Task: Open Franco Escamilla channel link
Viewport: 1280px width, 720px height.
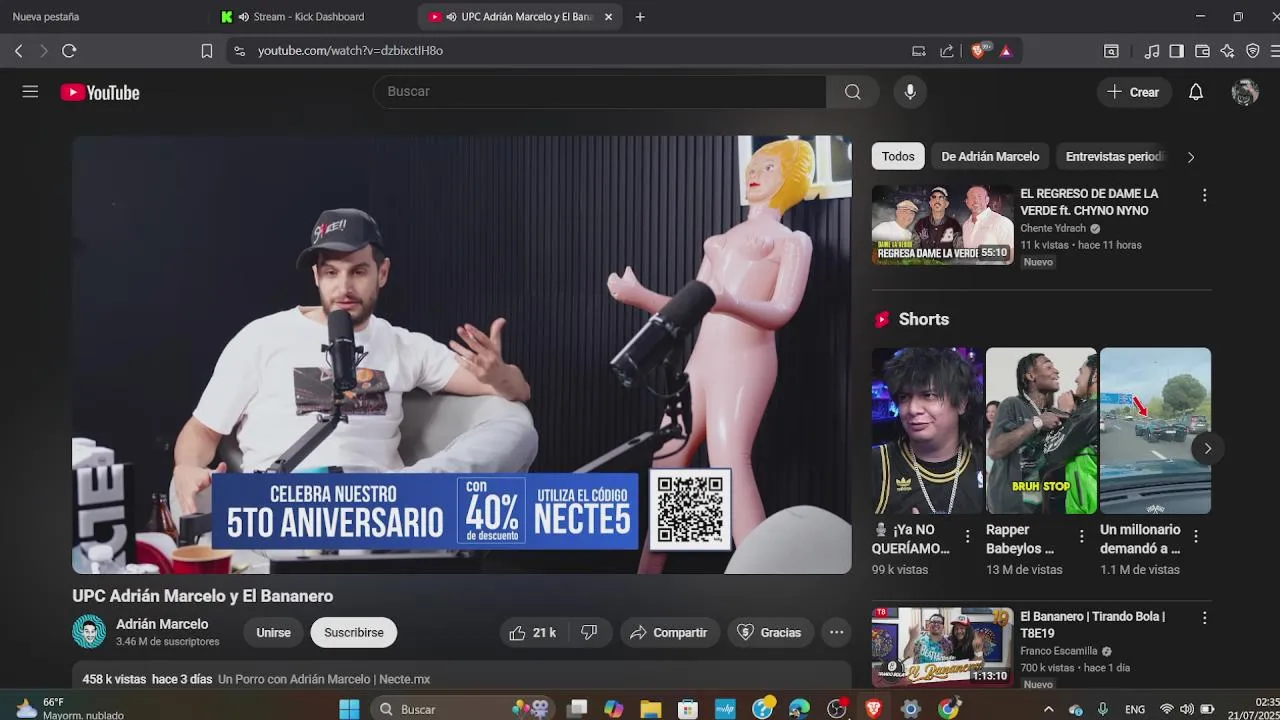Action: (1059, 651)
